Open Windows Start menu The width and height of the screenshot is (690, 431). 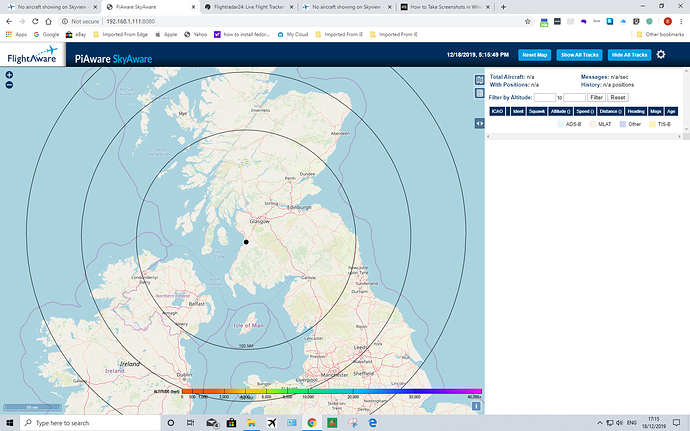[10, 423]
